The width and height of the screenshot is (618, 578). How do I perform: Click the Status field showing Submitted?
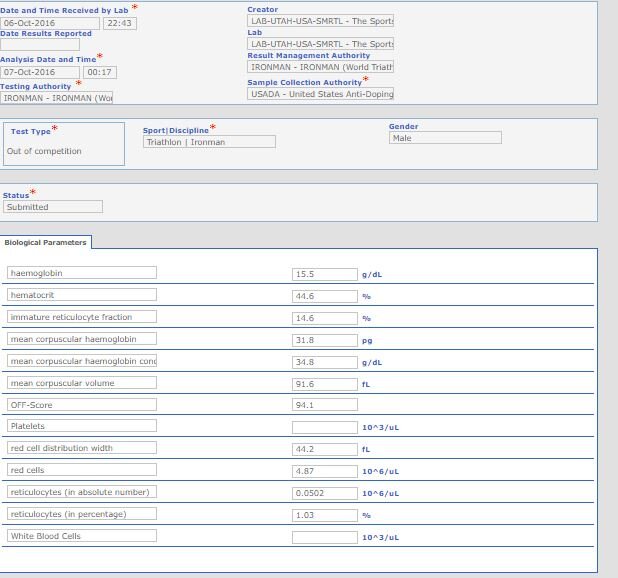coord(53,207)
